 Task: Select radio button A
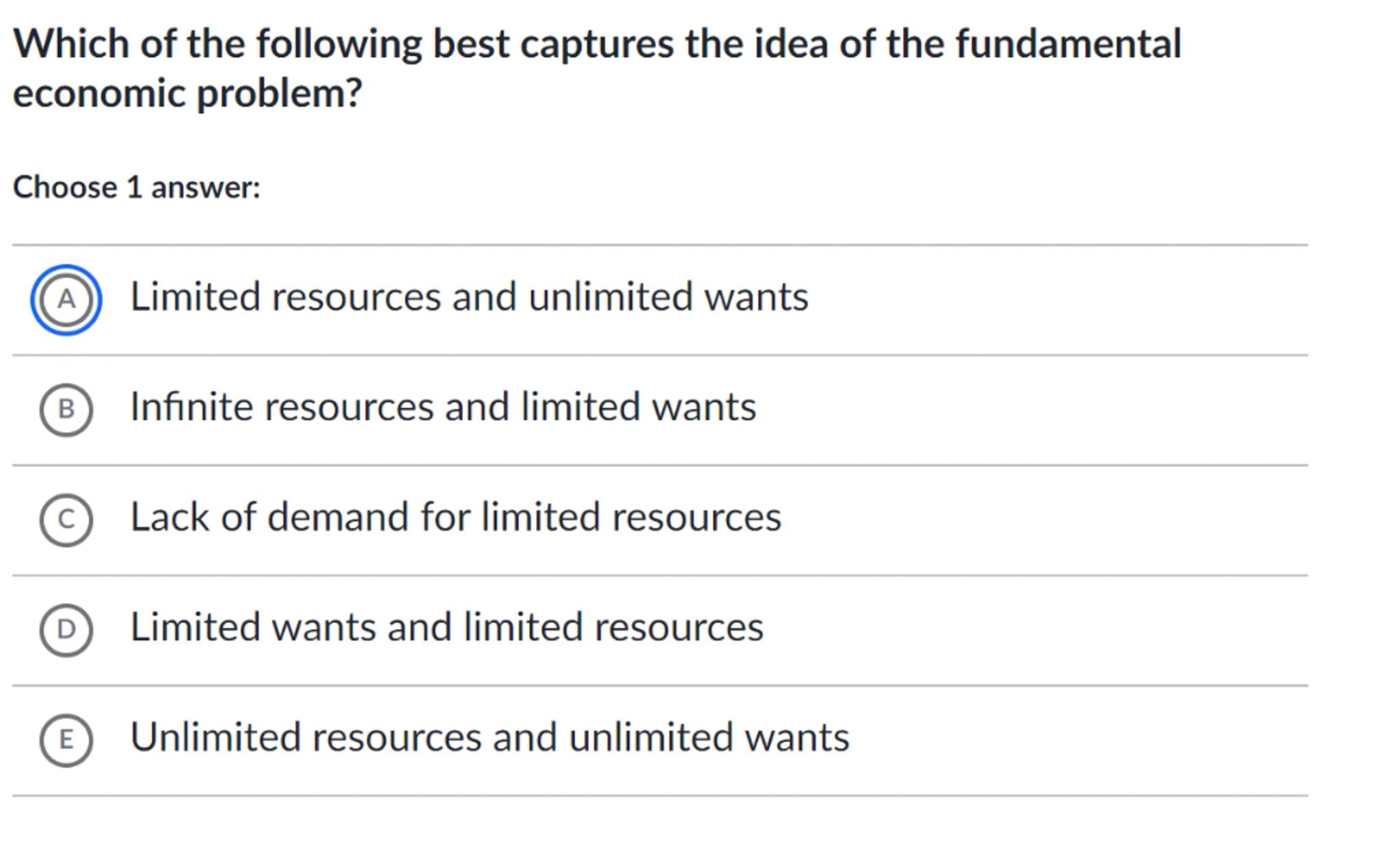pyautogui.click(x=66, y=299)
